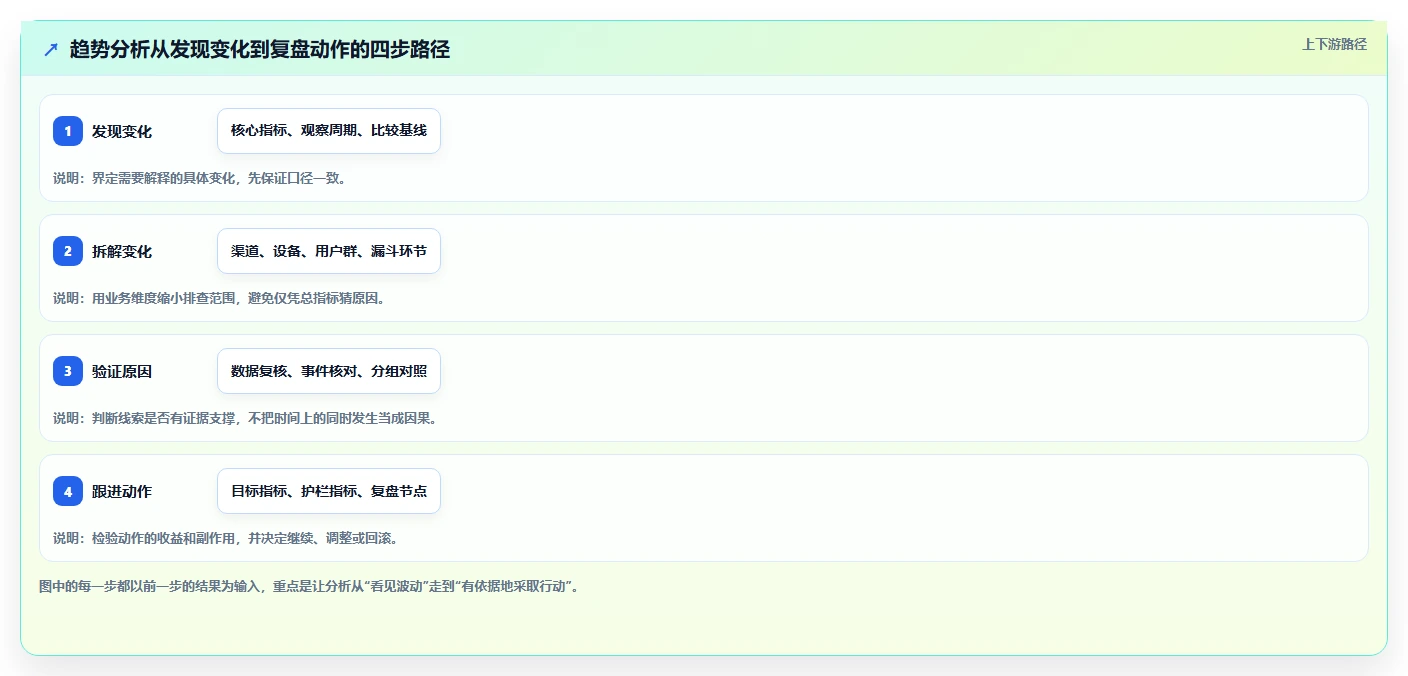Click the trend arrow icon beside the title

coord(51,49)
